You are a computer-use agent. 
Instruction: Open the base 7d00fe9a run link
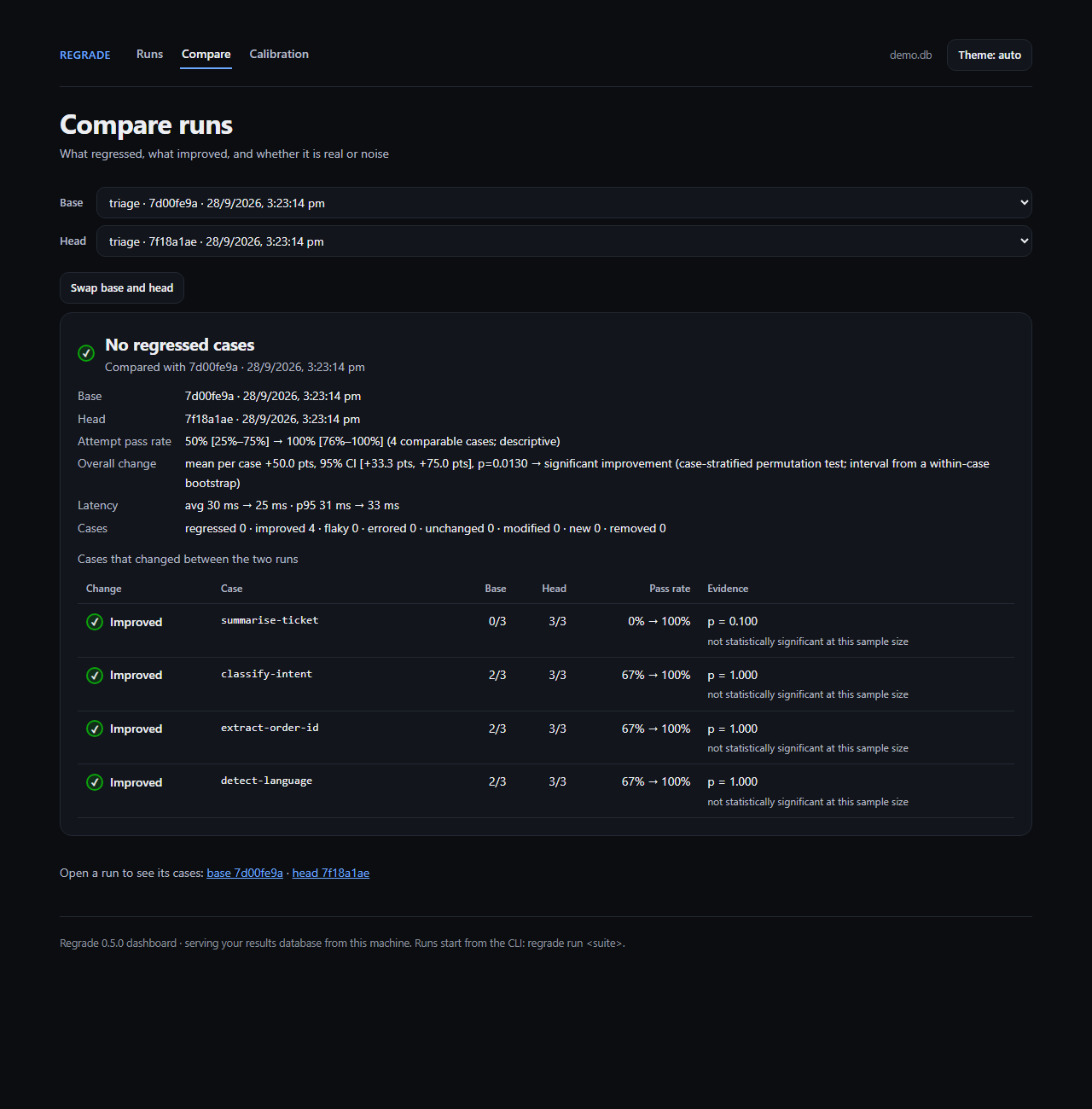(245, 873)
